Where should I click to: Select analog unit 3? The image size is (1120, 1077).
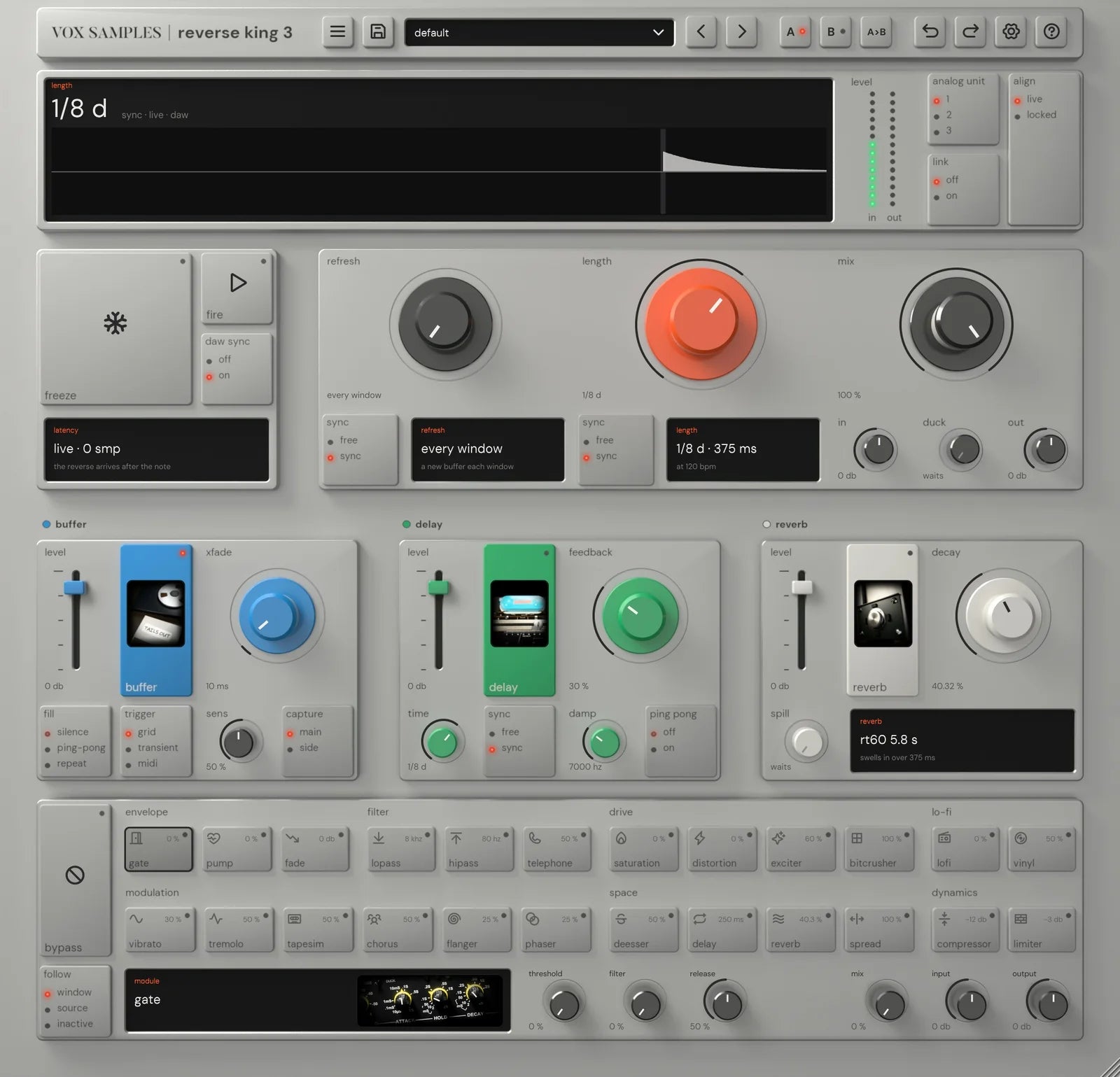click(942, 131)
